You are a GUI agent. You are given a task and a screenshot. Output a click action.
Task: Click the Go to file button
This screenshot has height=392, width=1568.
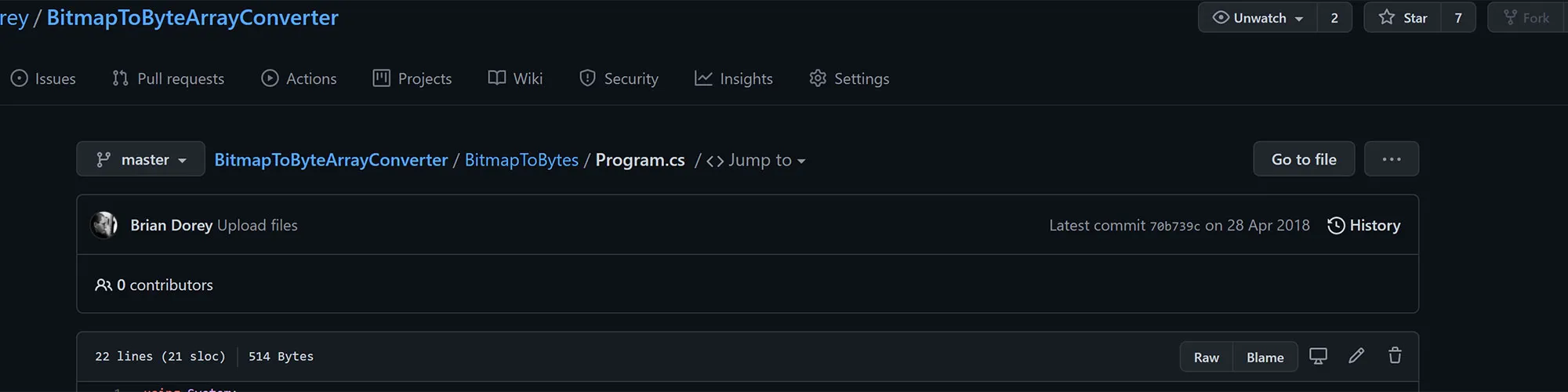1304,159
